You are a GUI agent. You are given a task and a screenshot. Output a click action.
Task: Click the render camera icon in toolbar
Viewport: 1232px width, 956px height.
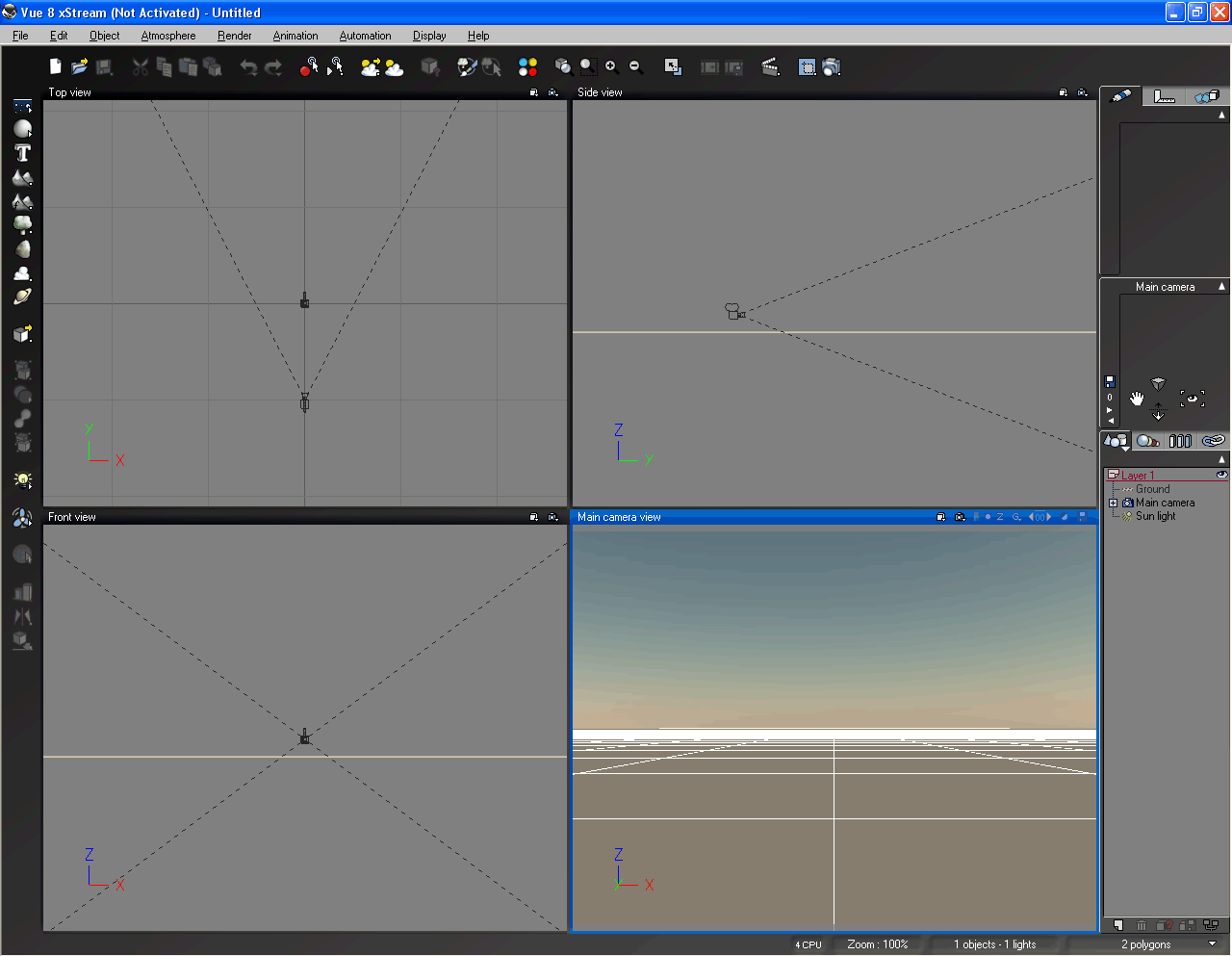832,66
